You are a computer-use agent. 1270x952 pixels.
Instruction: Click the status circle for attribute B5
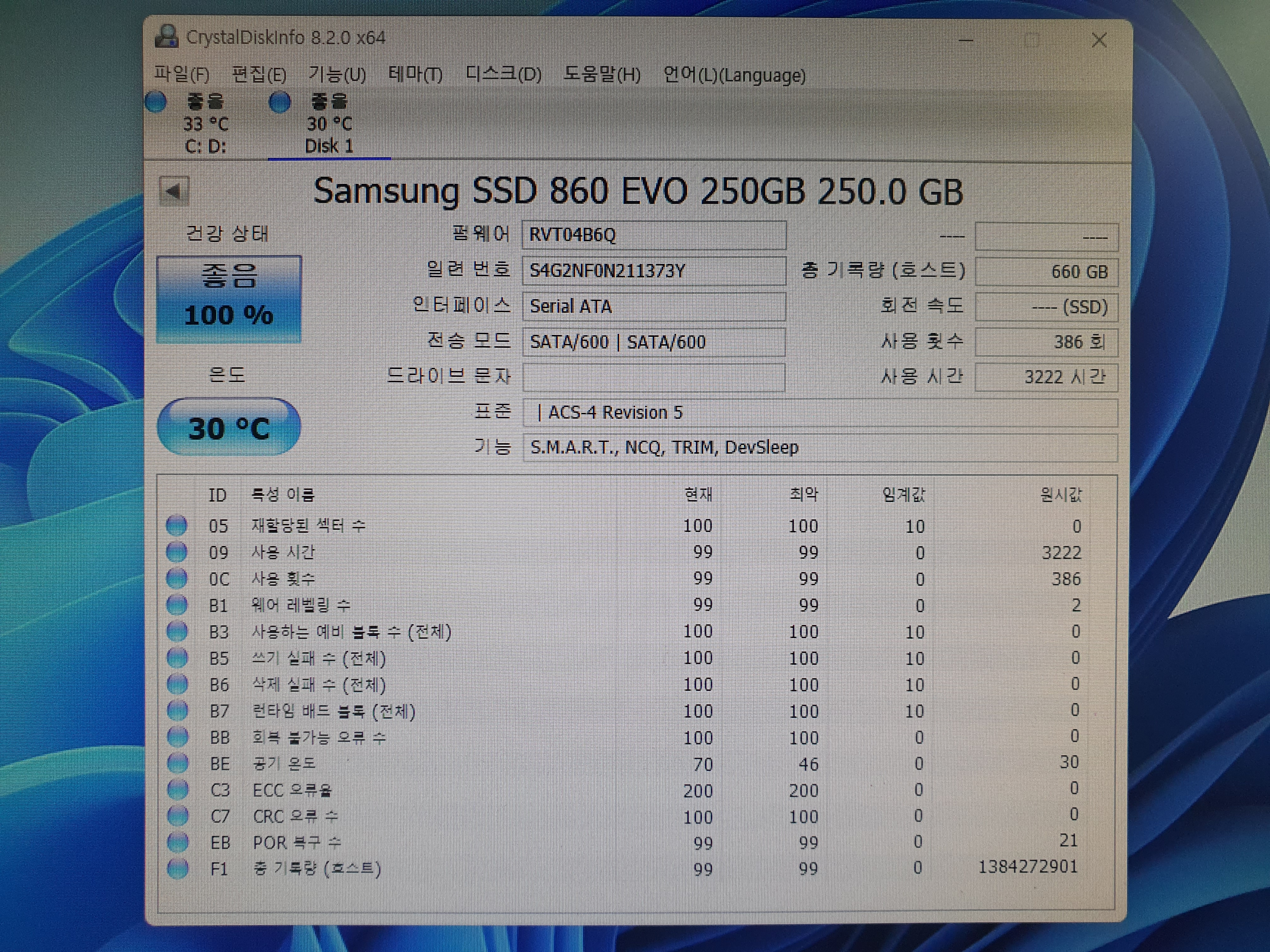pyautogui.click(x=177, y=658)
